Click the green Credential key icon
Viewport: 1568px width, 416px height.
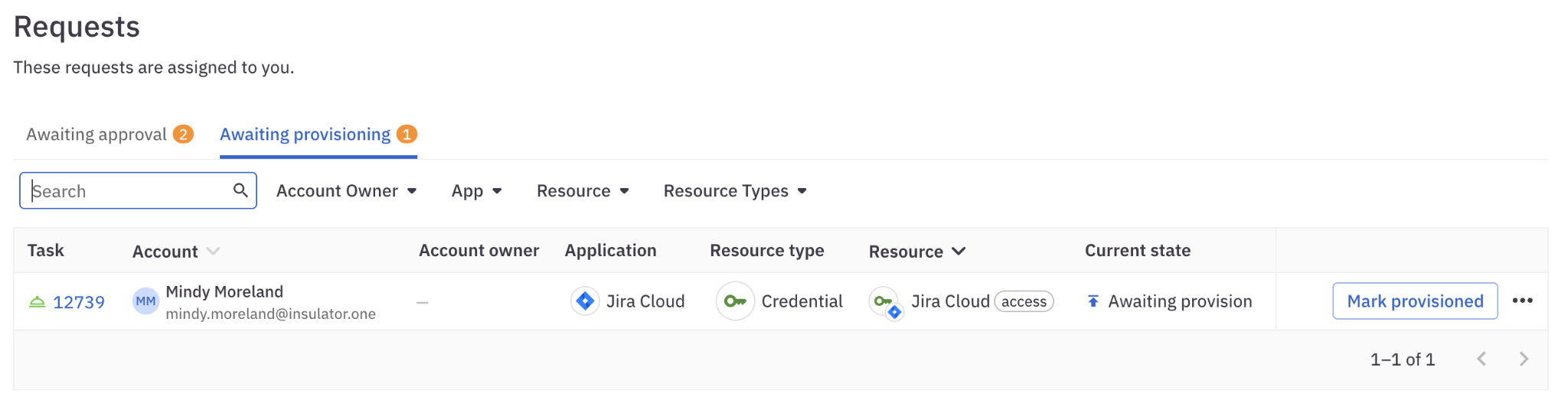(x=735, y=301)
